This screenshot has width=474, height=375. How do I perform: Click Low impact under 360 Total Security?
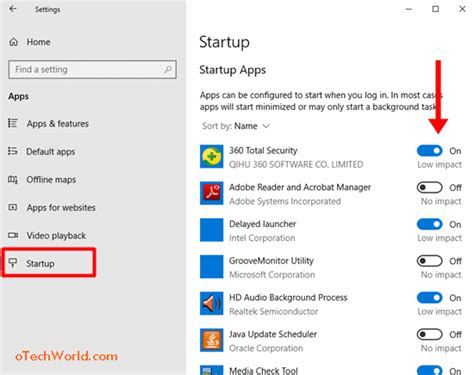(x=439, y=165)
